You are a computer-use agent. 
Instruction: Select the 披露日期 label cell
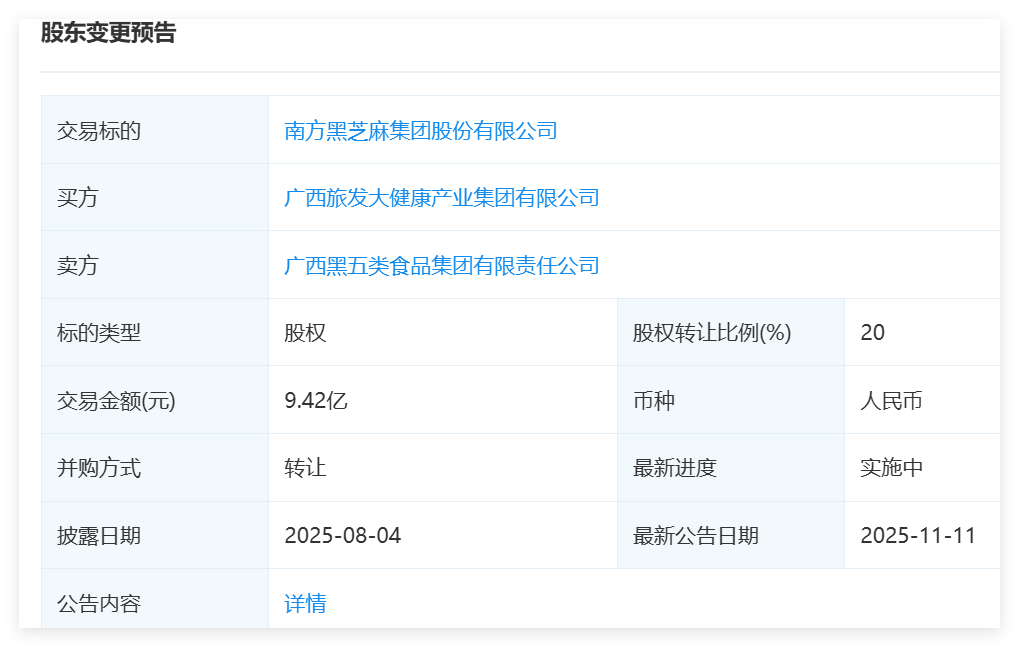point(155,535)
